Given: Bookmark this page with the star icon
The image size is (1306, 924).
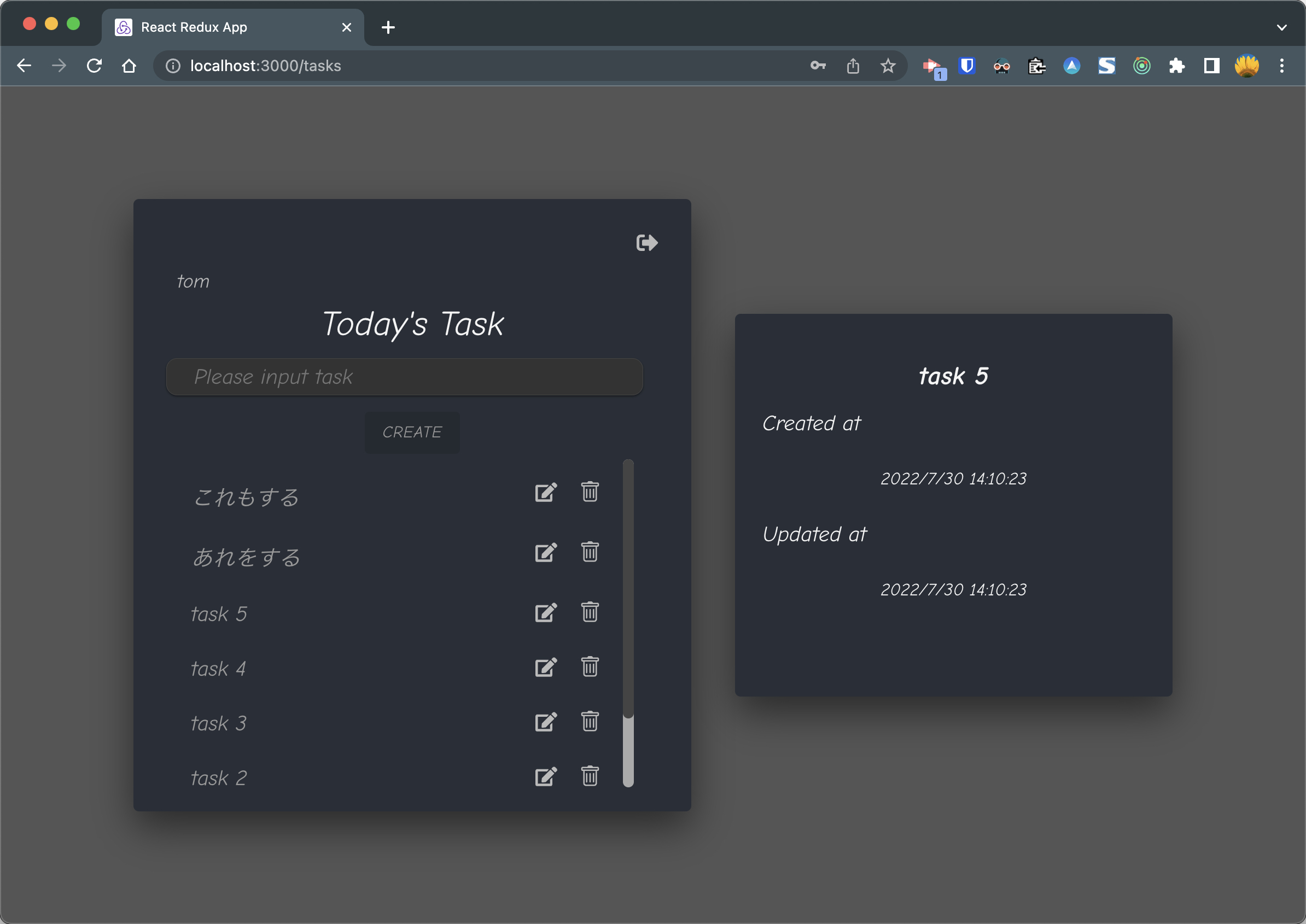Looking at the screenshot, I should (887, 66).
